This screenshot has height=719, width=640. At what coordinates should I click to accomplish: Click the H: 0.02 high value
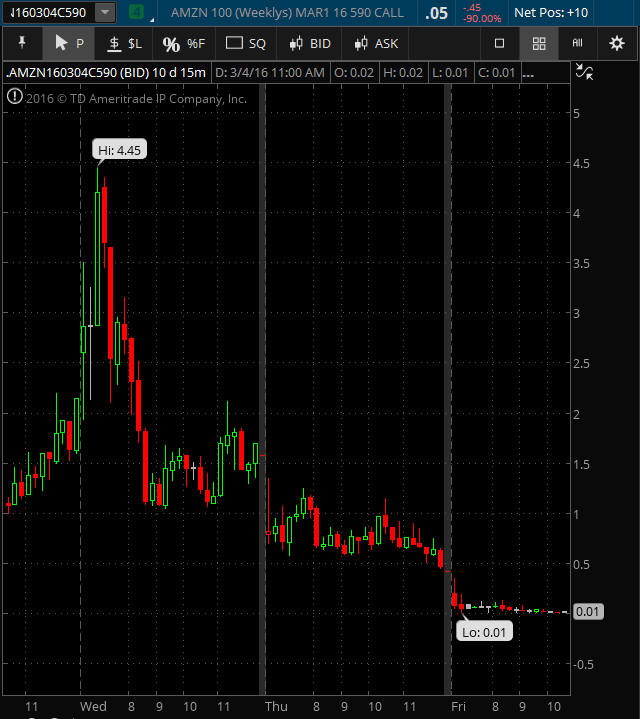click(x=403, y=73)
